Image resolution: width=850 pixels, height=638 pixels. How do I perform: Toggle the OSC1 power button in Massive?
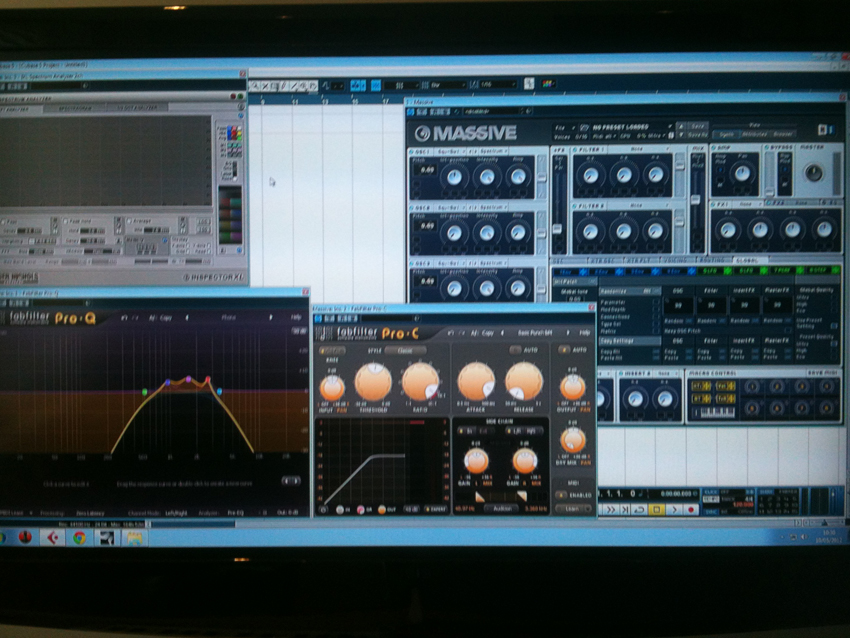(411, 152)
